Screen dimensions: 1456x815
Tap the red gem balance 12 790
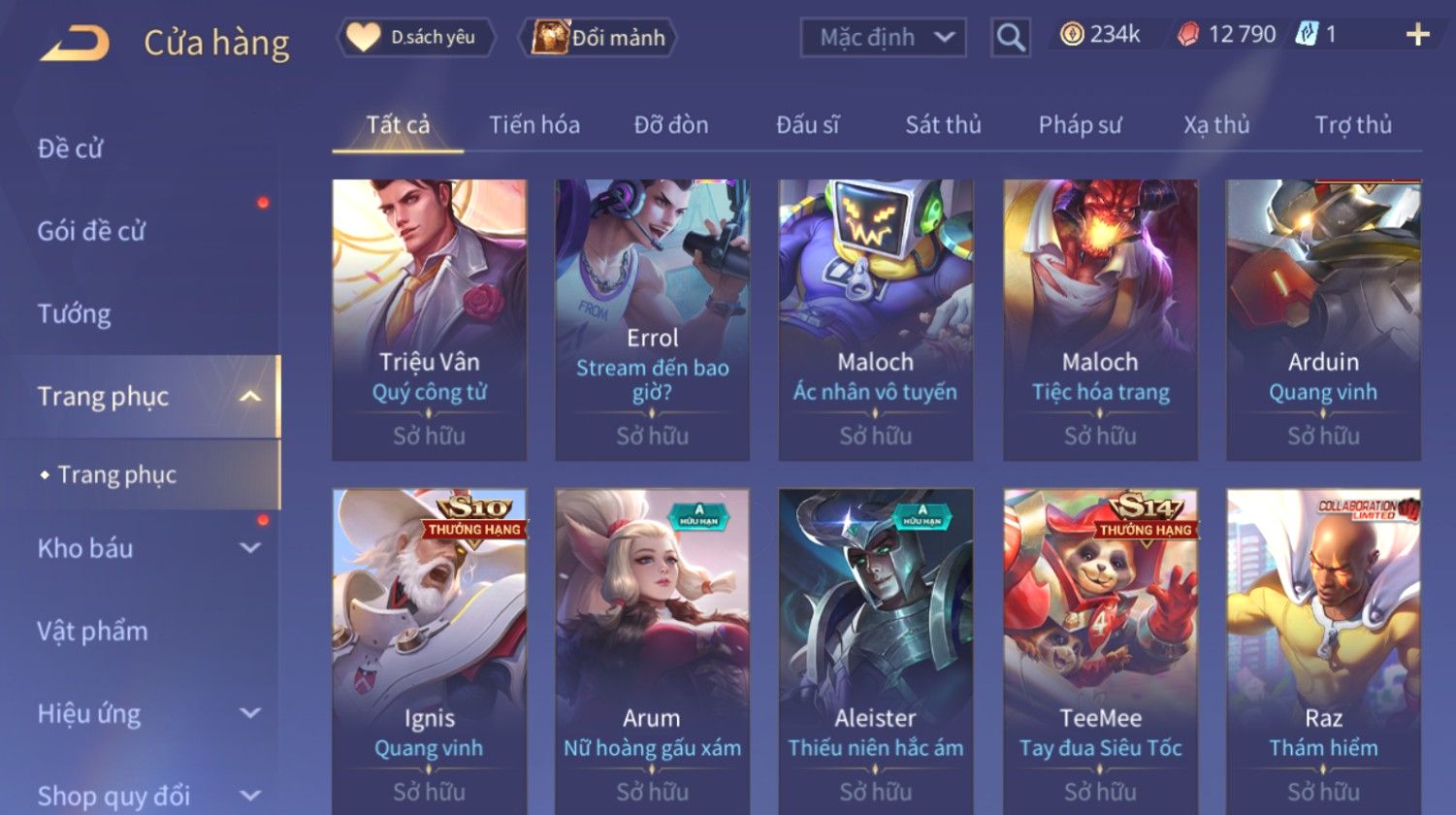(1227, 35)
